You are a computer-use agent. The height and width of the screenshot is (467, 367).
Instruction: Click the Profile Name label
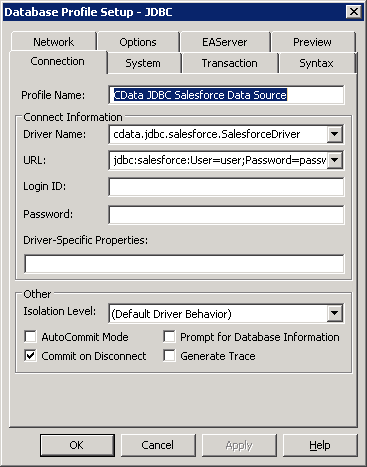pyautogui.click(x=53, y=95)
